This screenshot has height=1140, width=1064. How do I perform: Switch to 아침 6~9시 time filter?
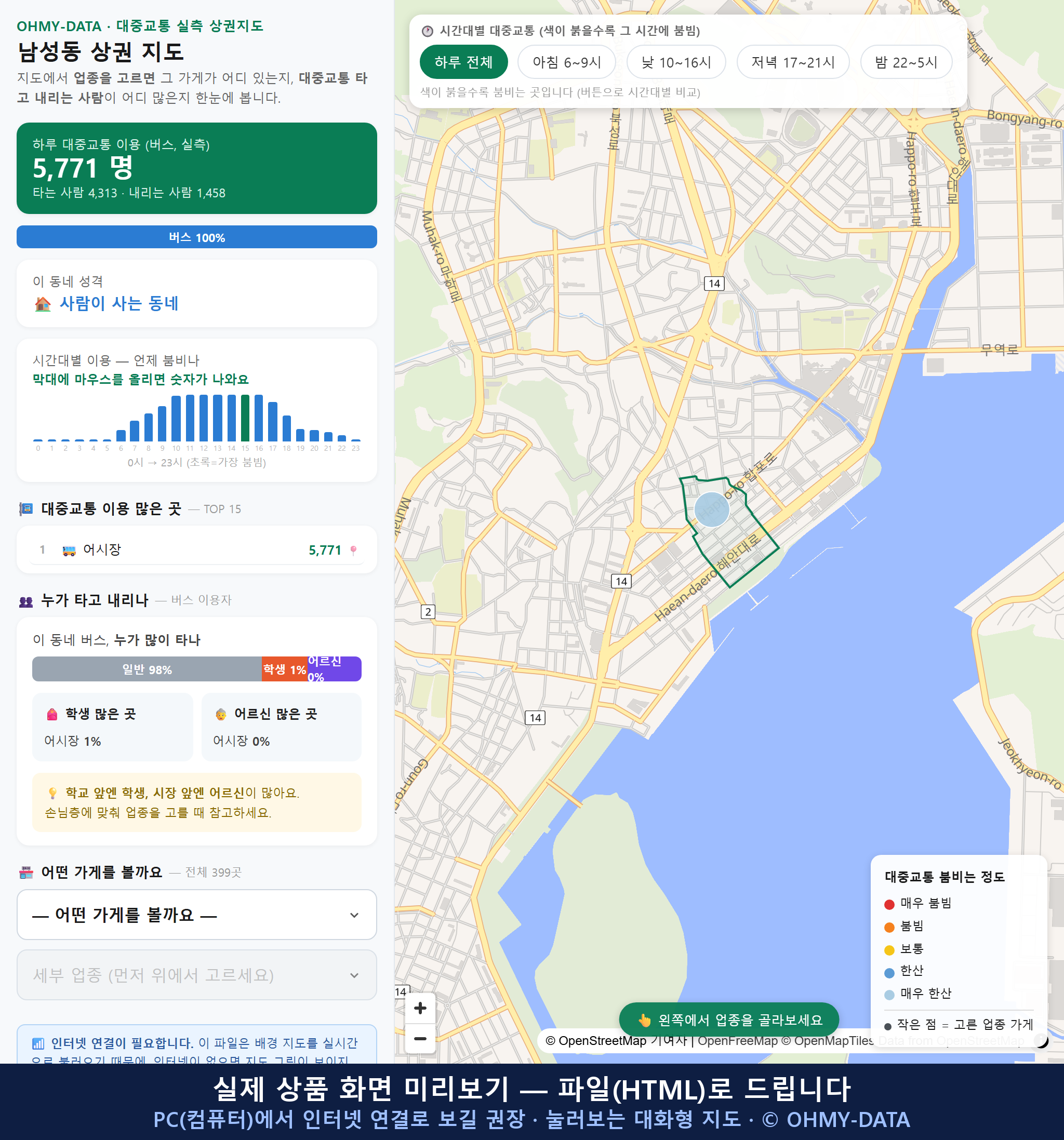coord(566,62)
